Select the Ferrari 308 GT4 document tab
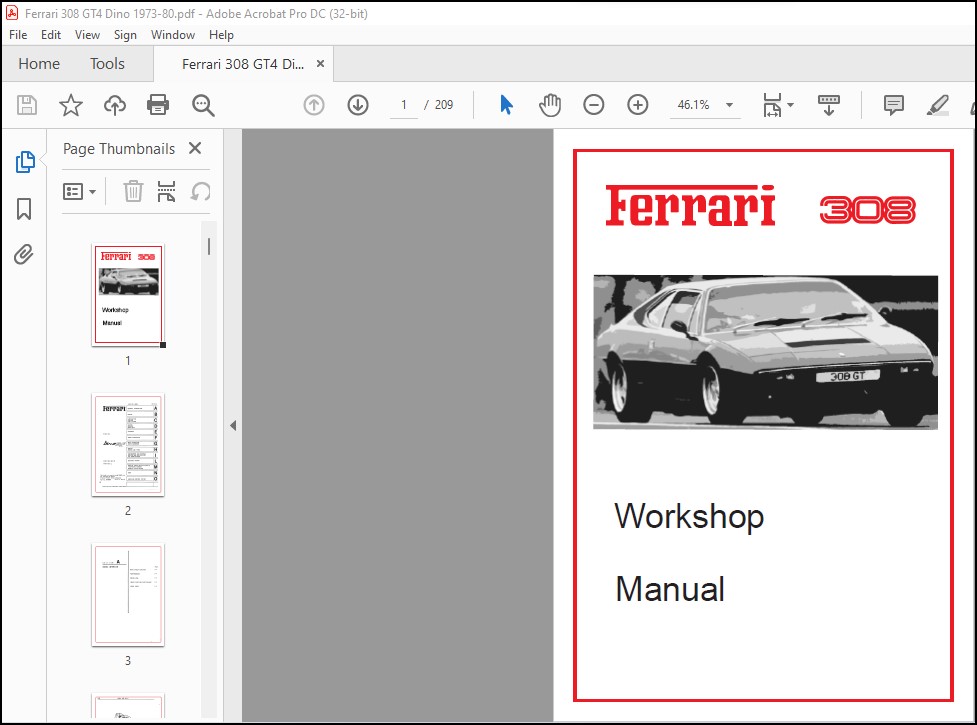The height and width of the screenshot is (725, 977). coord(243,64)
